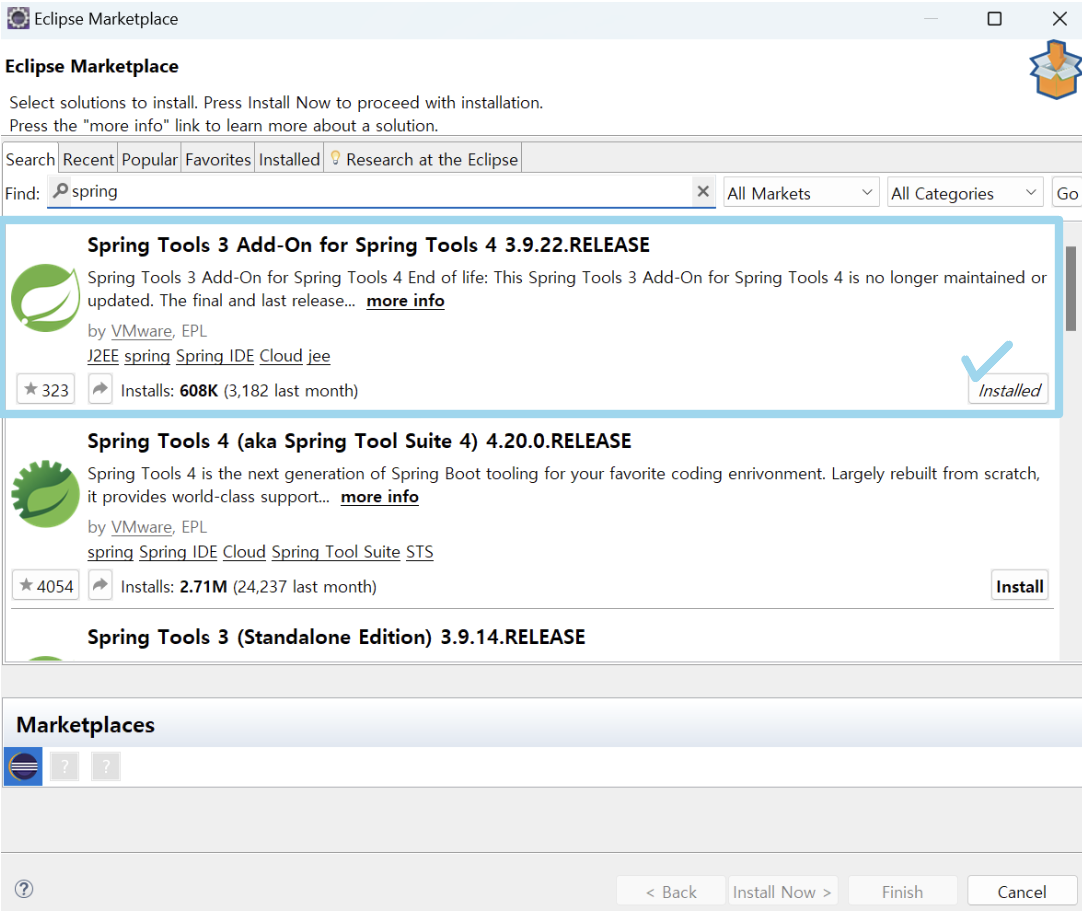Click the Marketplaces heading

click(86, 725)
